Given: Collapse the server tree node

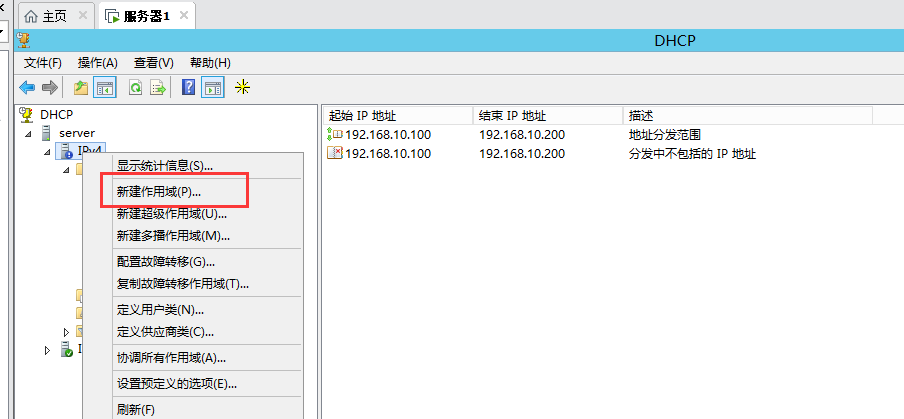Looking at the screenshot, I should tap(28, 134).
